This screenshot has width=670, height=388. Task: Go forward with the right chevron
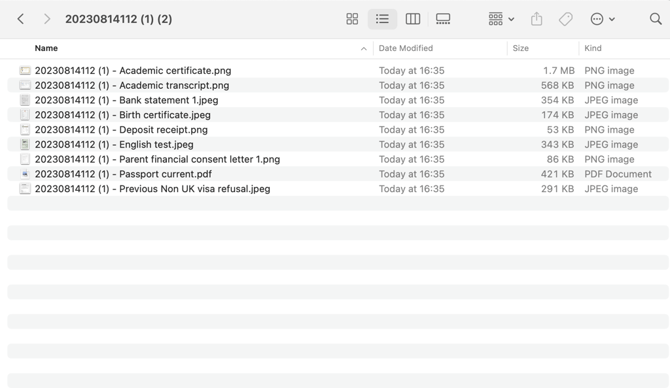47,19
